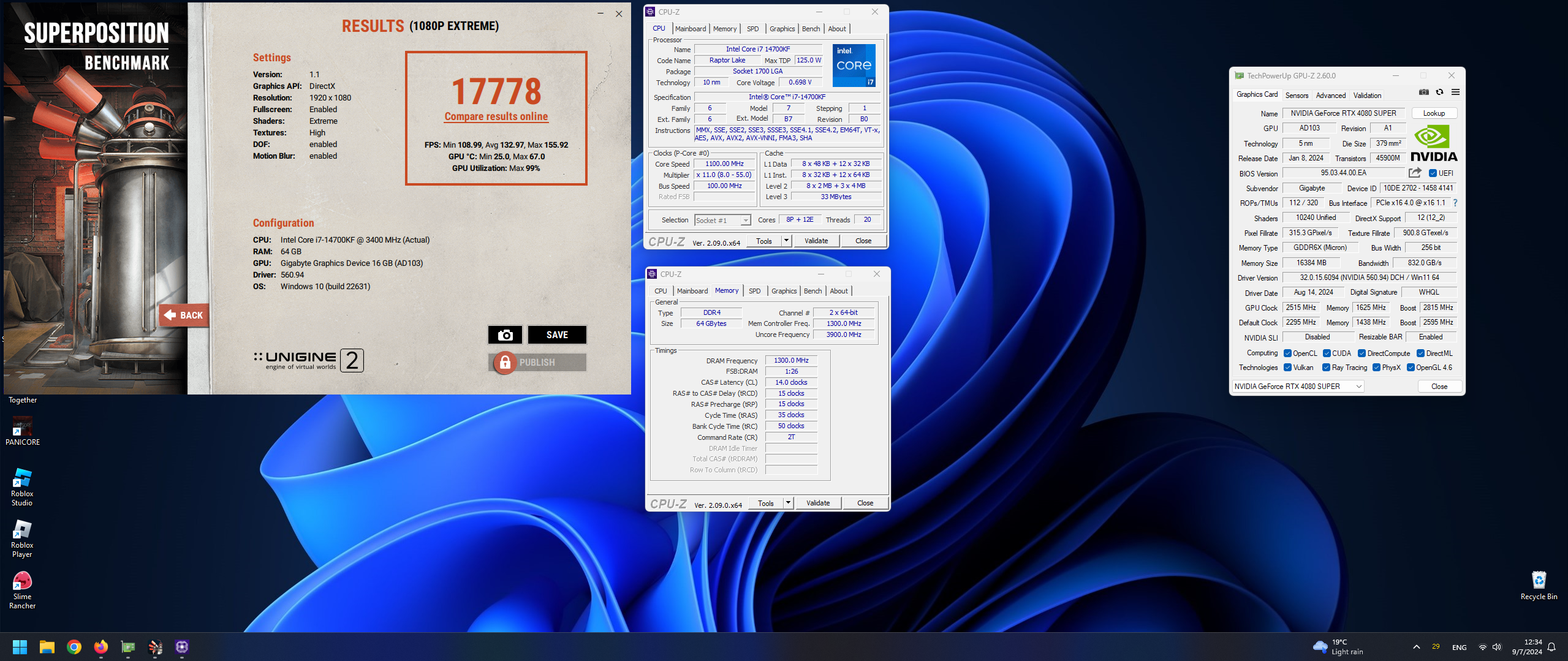Click the 17778 score in Superposition

(x=496, y=91)
